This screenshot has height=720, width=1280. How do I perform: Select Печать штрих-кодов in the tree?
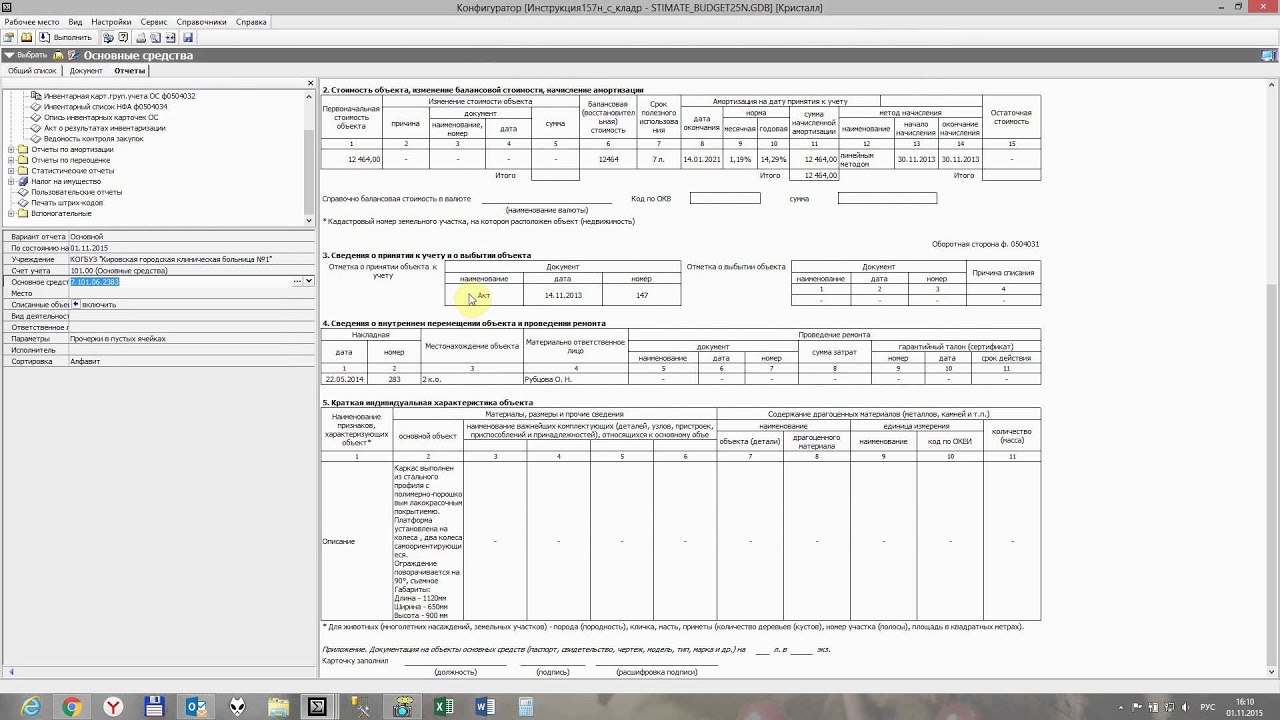pyautogui.click(x=66, y=203)
